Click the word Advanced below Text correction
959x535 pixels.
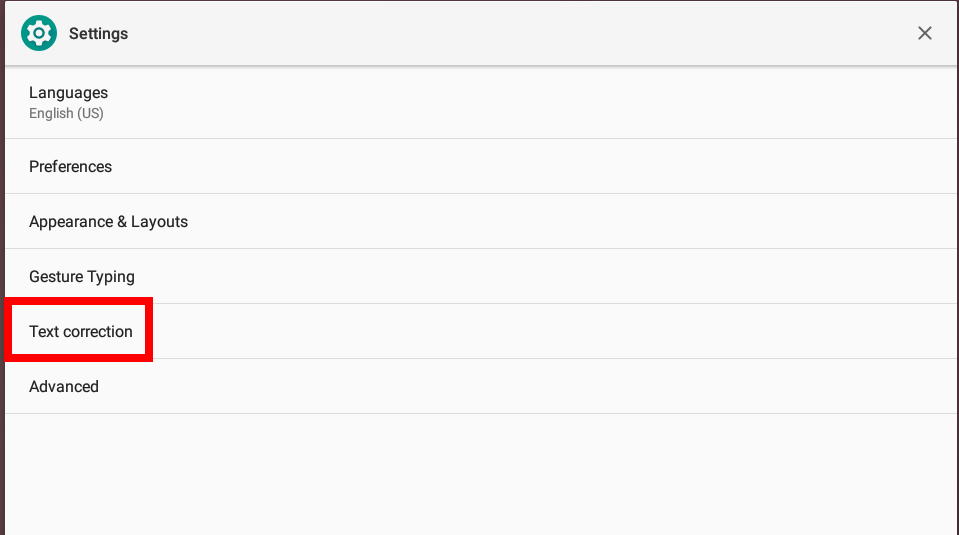(x=64, y=386)
